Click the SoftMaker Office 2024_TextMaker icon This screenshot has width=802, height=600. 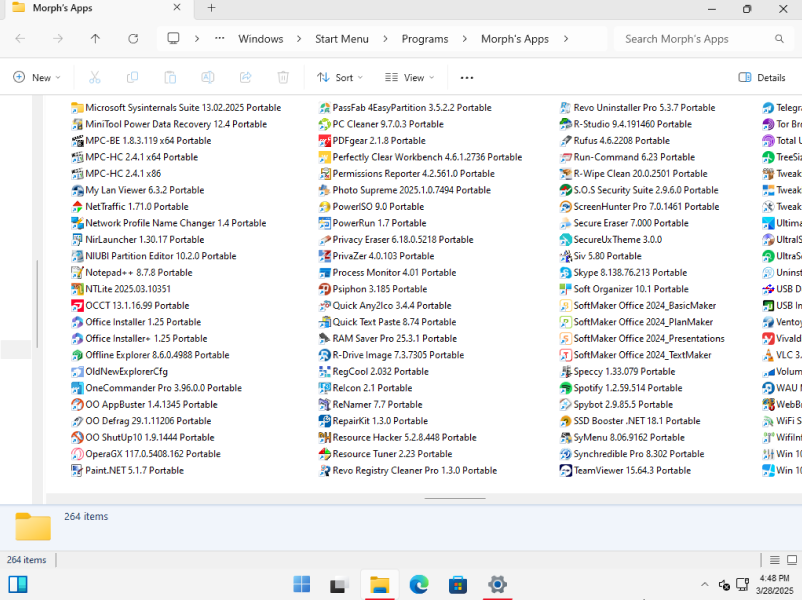pos(565,355)
